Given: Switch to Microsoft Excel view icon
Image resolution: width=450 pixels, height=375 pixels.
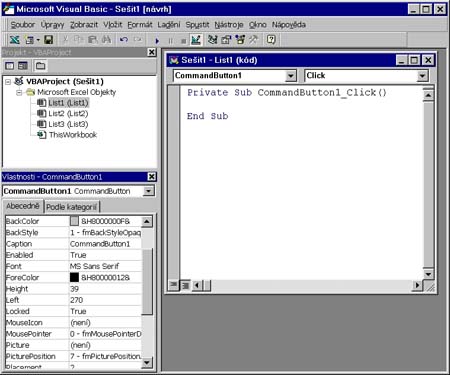Looking at the screenshot, I should [x=14, y=40].
